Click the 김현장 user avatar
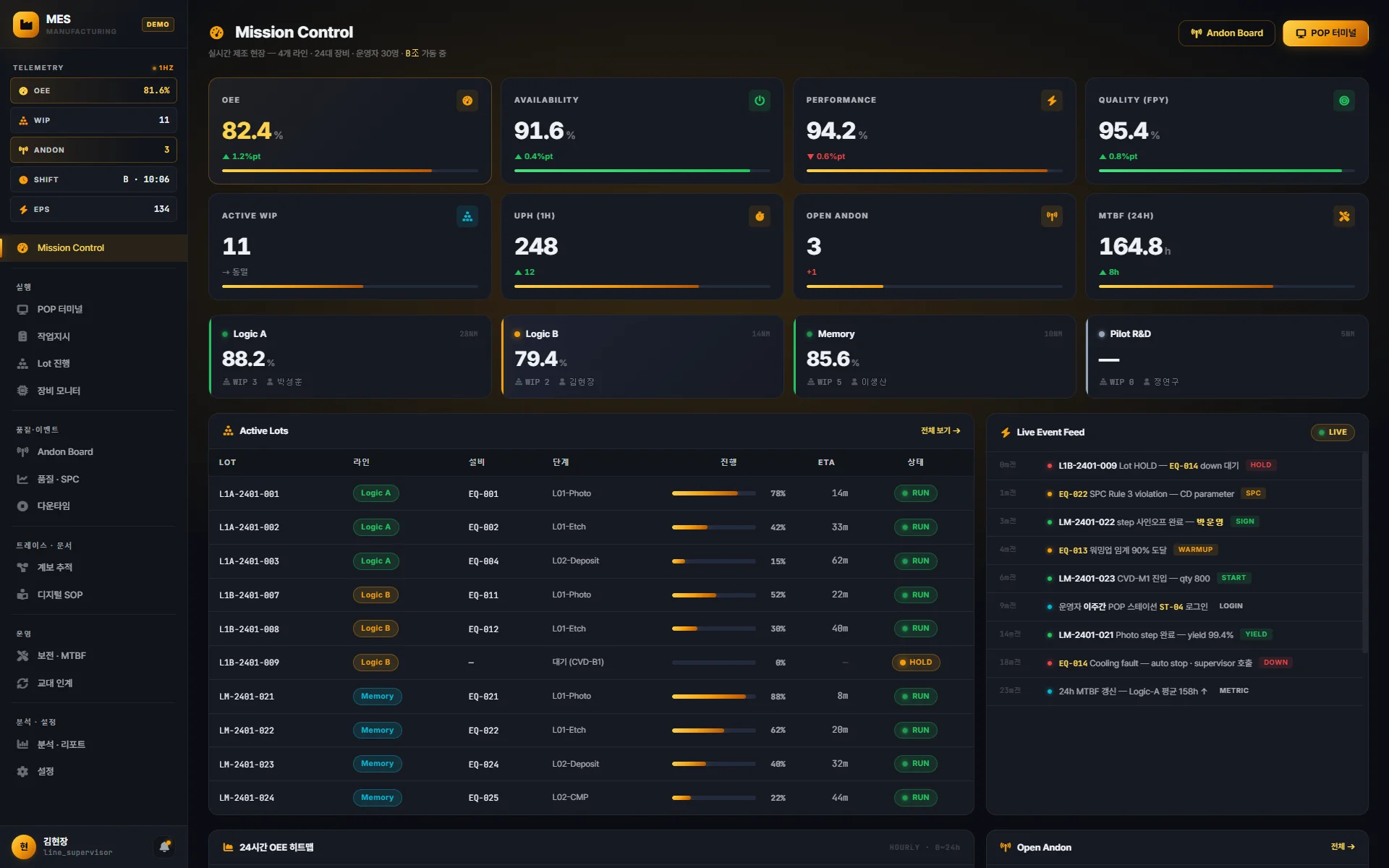This screenshot has height=868, width=1389. click(24, 846)
